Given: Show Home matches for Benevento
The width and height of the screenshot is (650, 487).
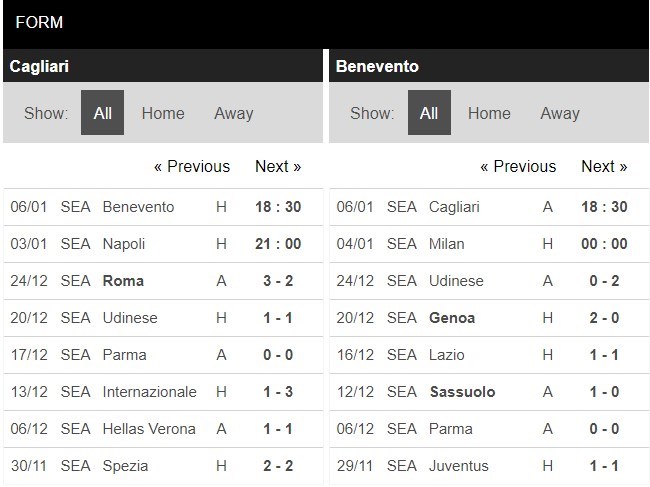Looking at the screenshot, I should tap(489, 113).
